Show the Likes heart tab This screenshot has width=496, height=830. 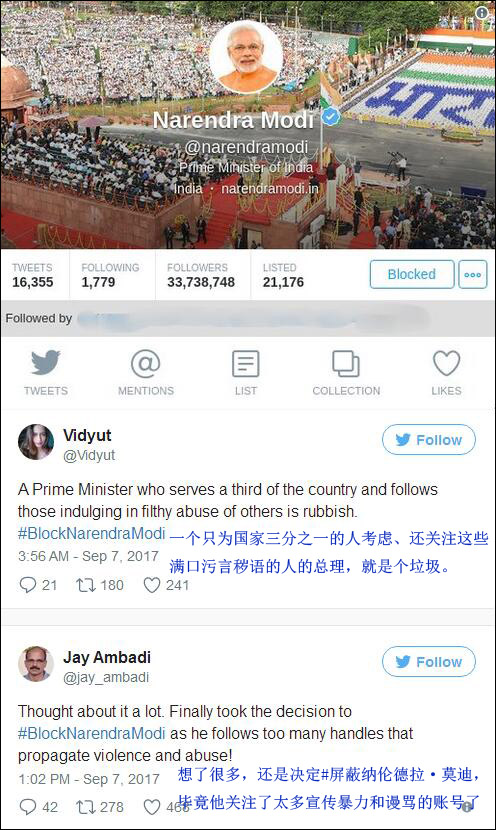click(x=446, y=363)
